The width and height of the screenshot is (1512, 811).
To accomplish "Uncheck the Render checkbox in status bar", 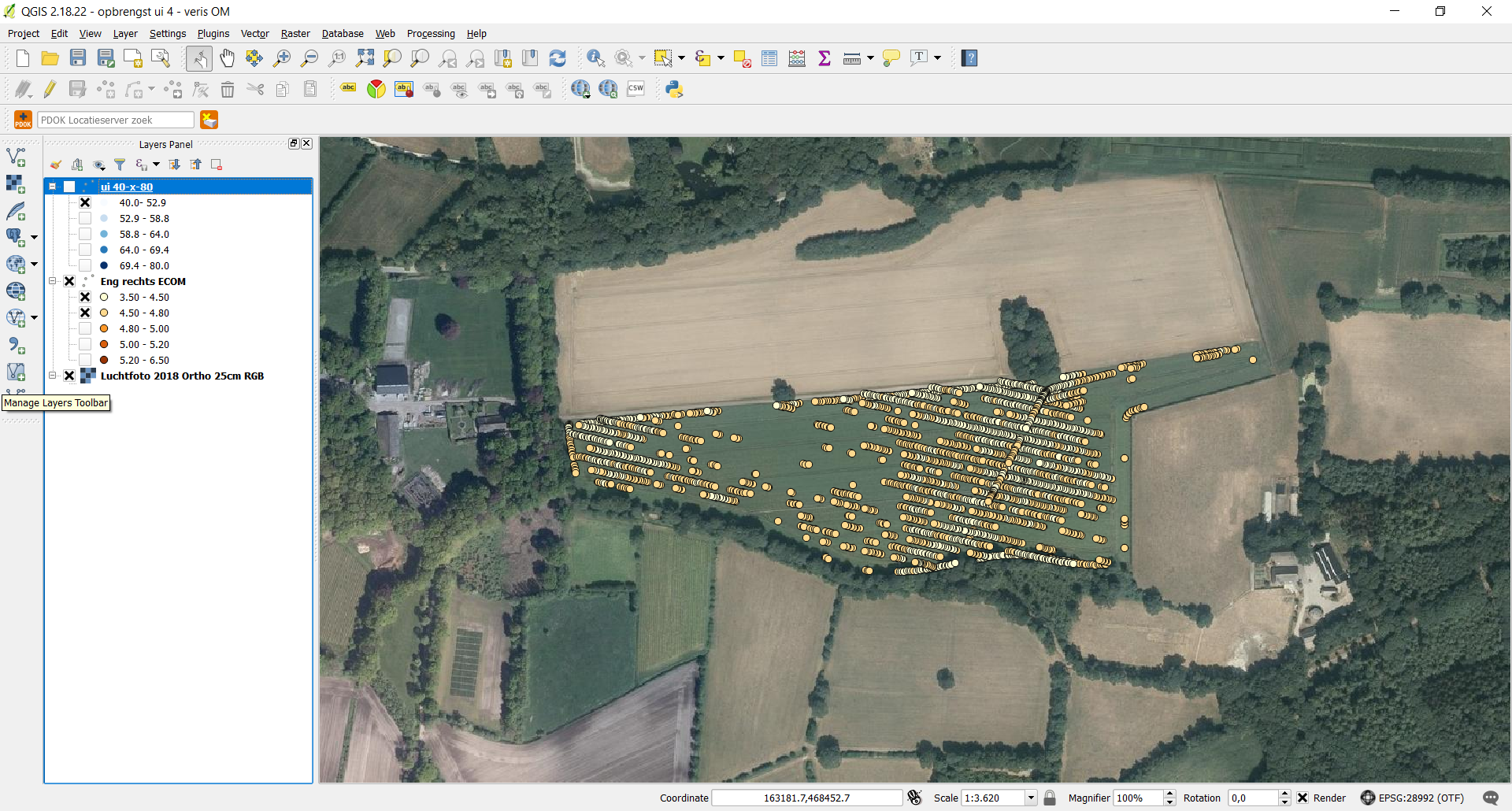I will click(x=1303, y=798).
